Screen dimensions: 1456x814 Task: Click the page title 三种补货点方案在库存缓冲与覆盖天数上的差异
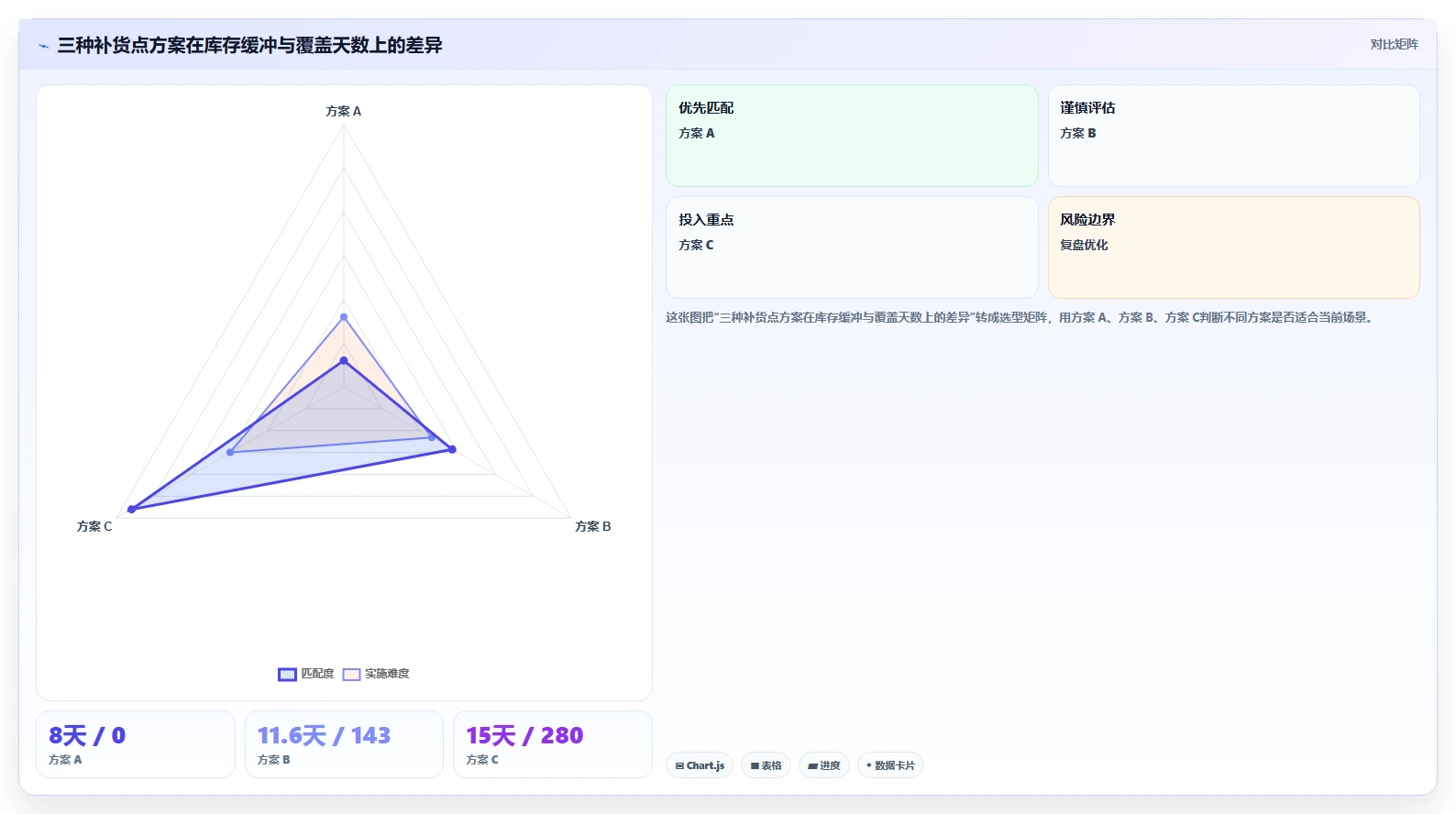[249, 45]
